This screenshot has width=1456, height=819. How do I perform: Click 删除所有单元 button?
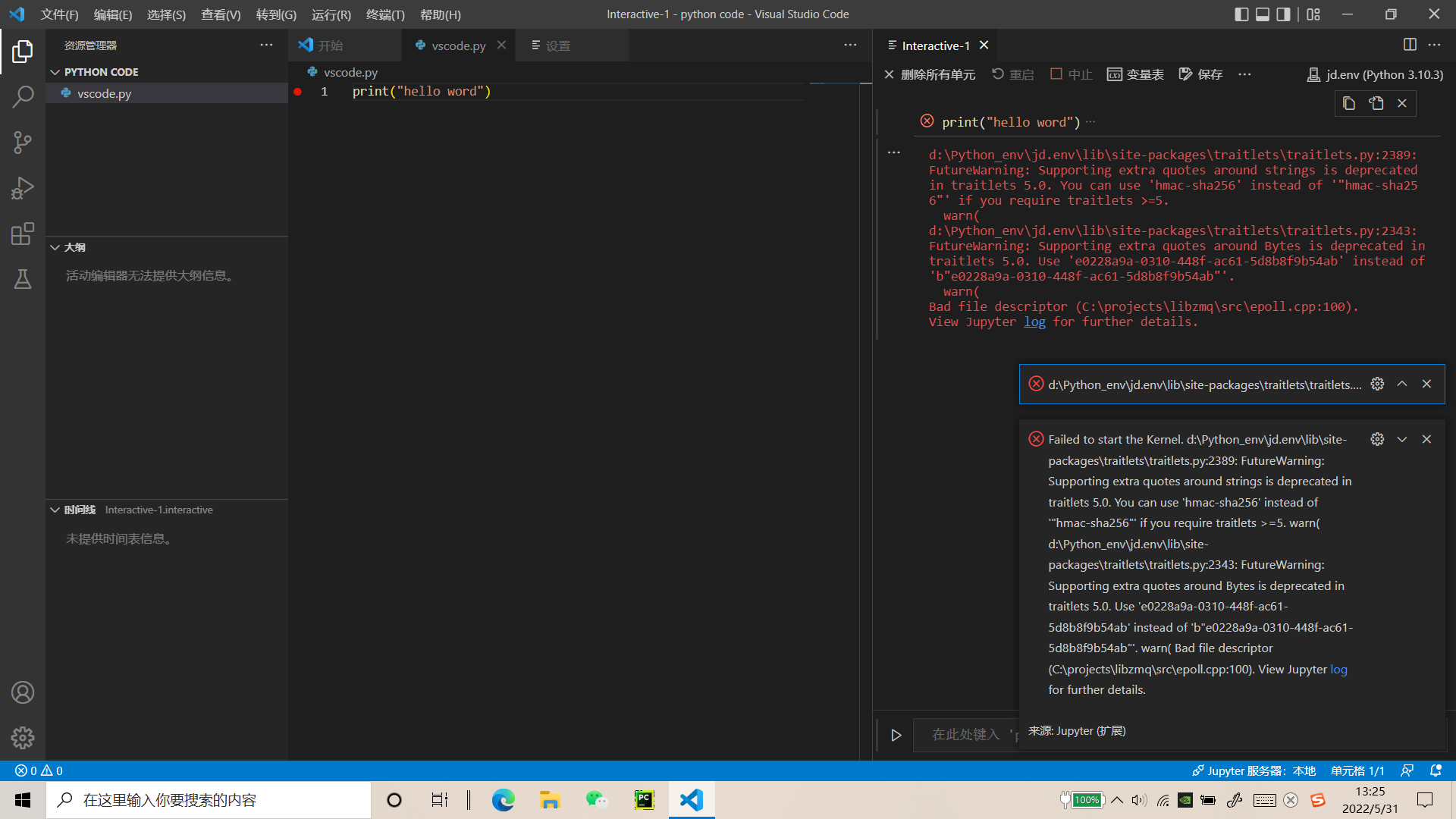click(x=930, y=74)
